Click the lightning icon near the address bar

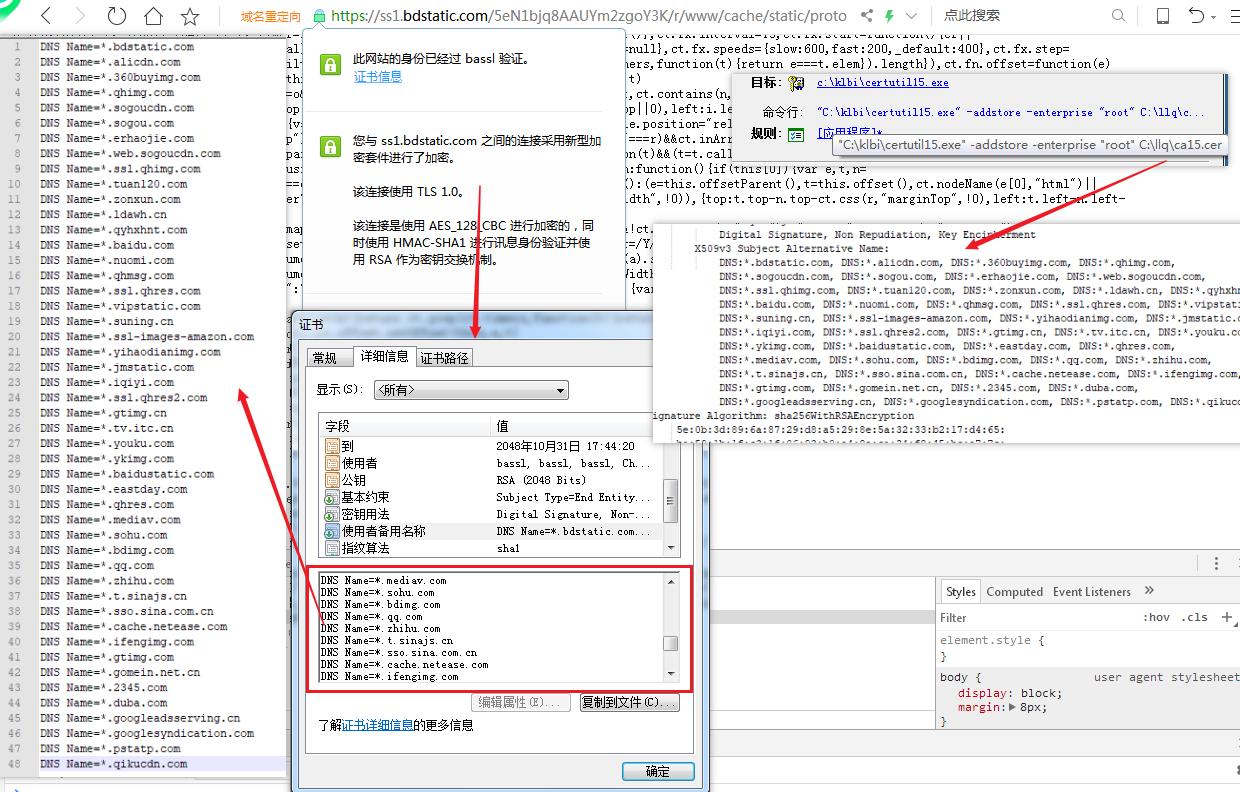(x=889, y=15)
